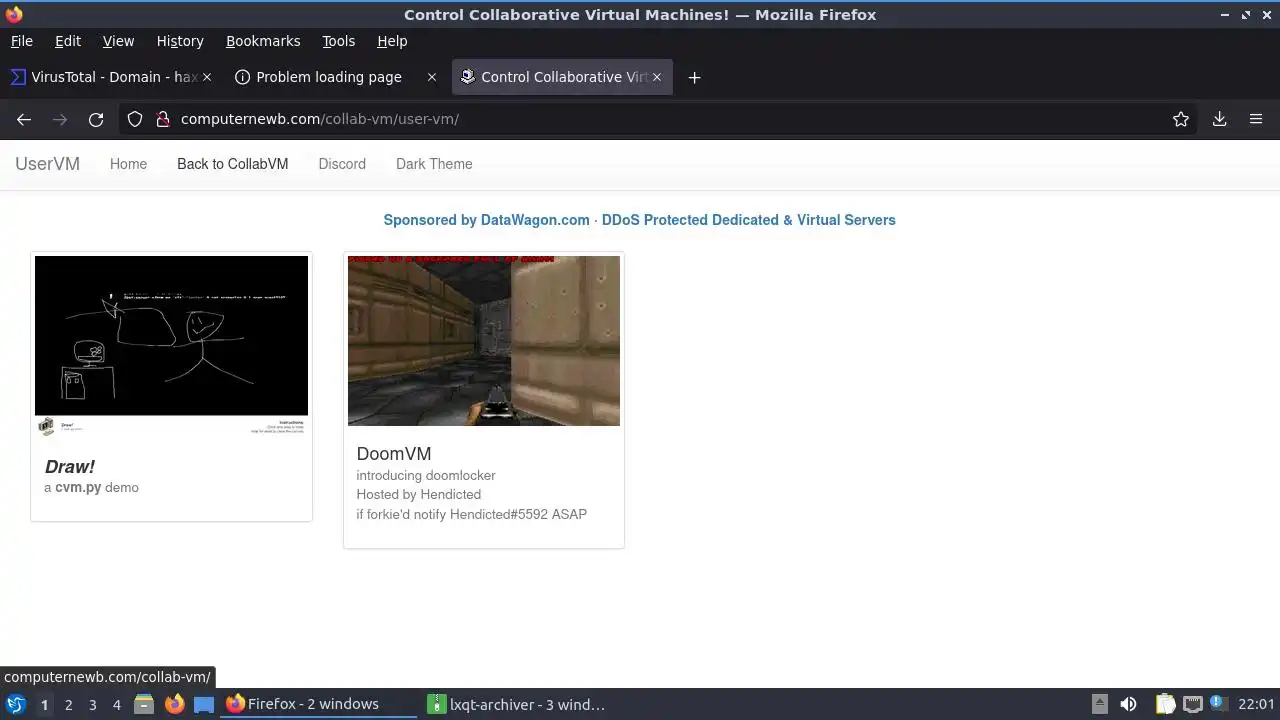This screenshot has height=720, width=1280.
Task: Click 'introducing doomlocker' text
Action: click(426, 475)
